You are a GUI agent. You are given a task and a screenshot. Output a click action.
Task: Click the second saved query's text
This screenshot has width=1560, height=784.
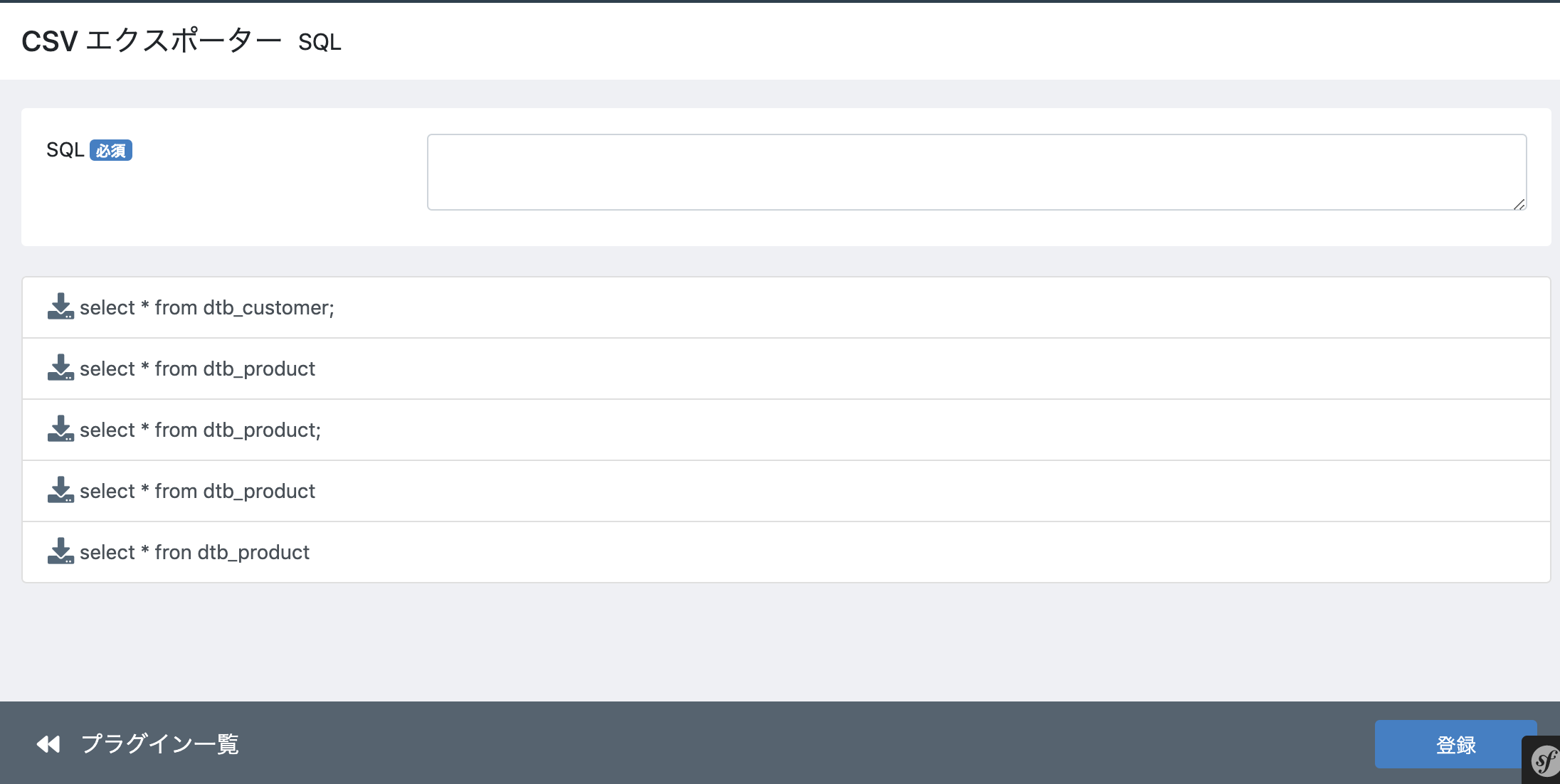tap(198, 369)
